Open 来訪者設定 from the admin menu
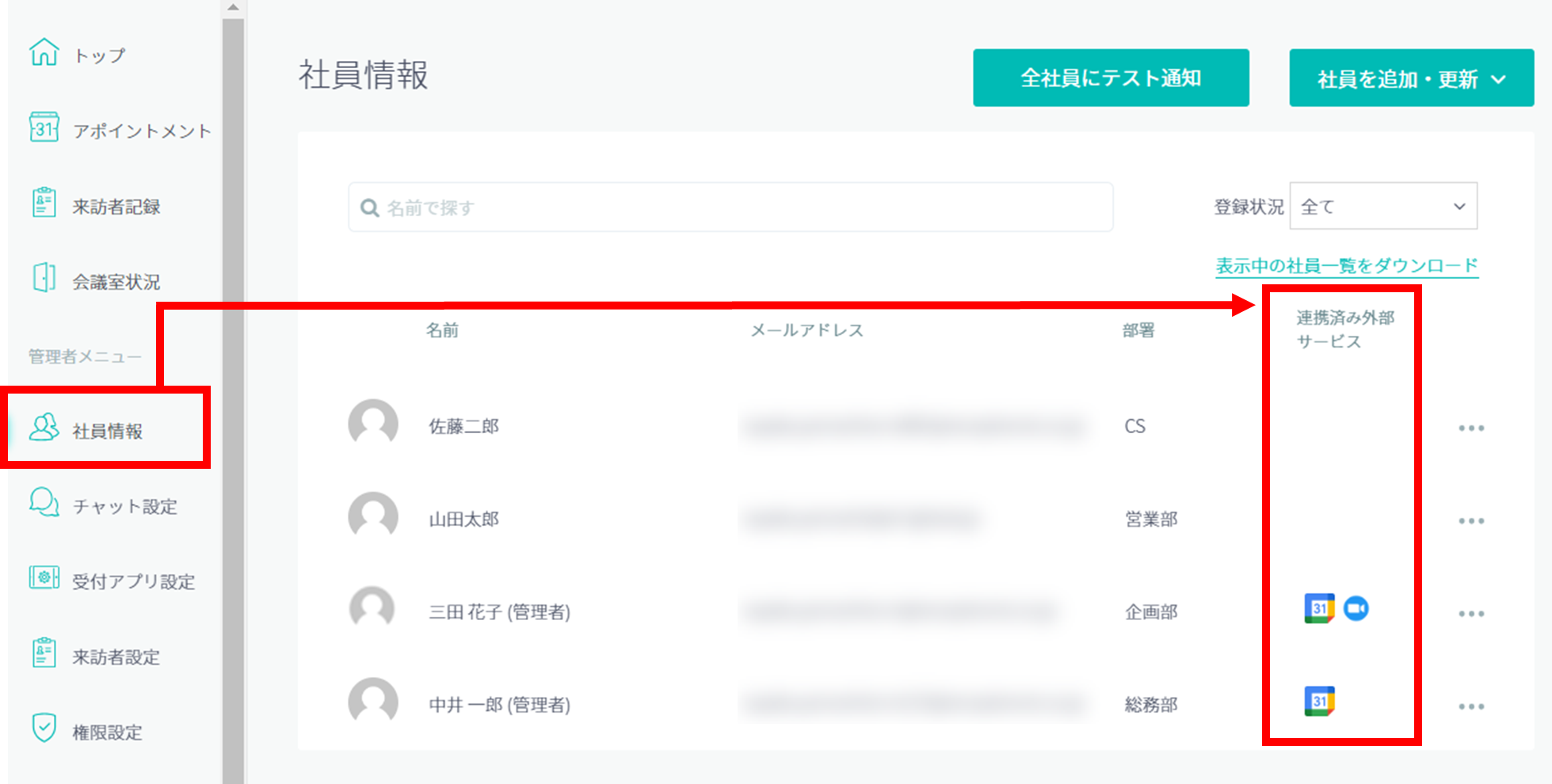This screenshot has width=1552, height=784. point(116,657)
